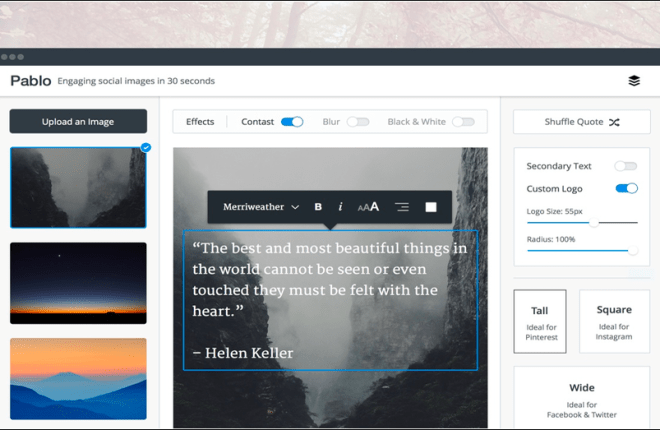The height and width of the screenshot is (430, 660).
Task: Enable the Blur effect
Action: click(x=357, y=122)
